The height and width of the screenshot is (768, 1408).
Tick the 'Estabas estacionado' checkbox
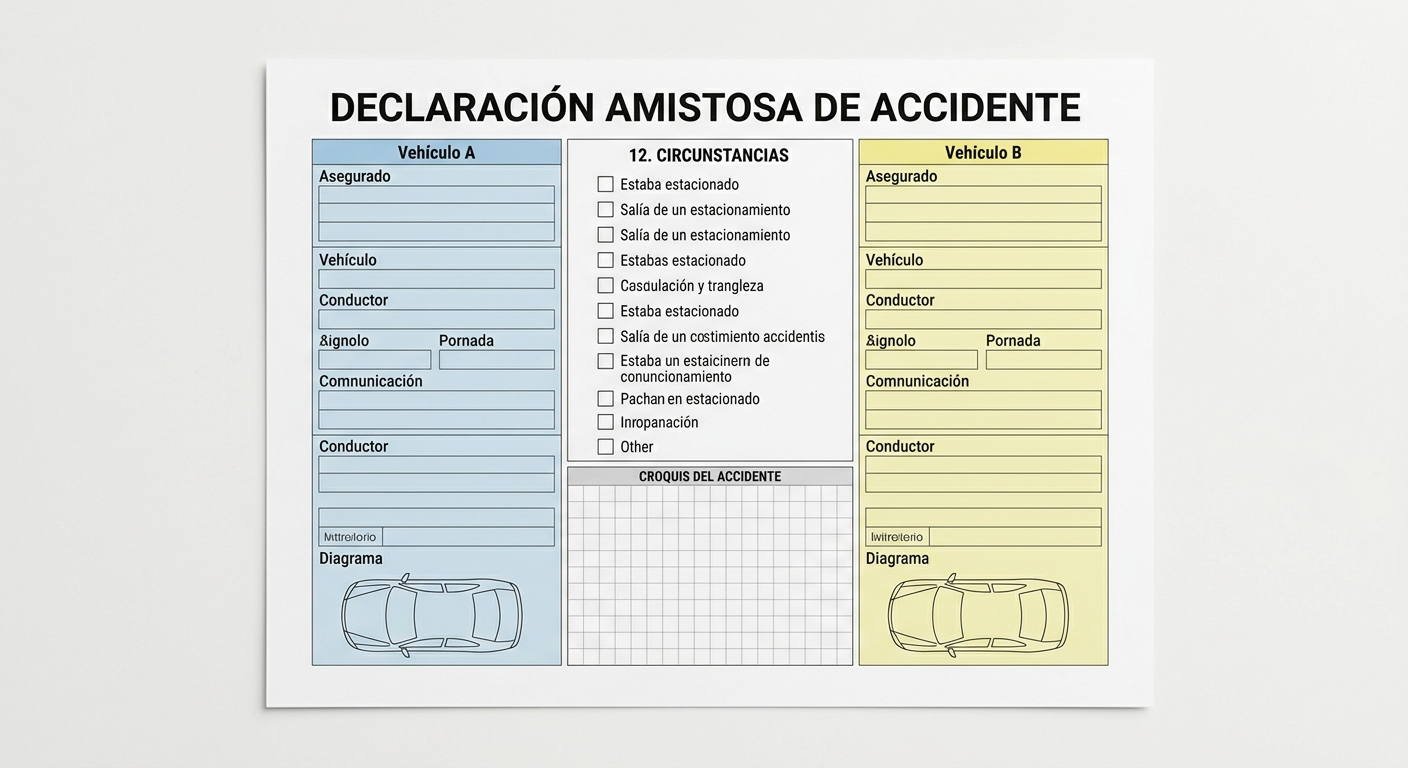605,260
